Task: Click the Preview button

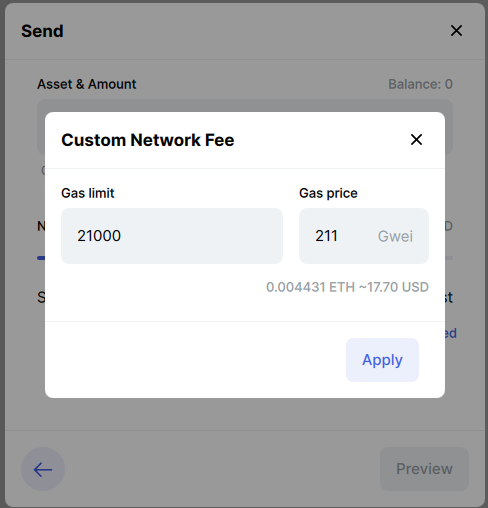Action: pyautogui.click(x=424, y=469)
